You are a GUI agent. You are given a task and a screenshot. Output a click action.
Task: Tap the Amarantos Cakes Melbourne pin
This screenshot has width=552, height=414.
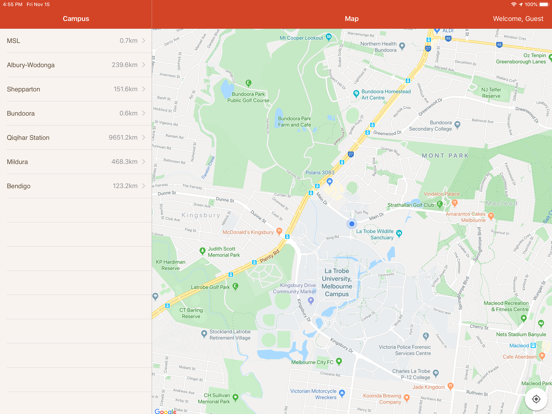click(x=491, y=216)
